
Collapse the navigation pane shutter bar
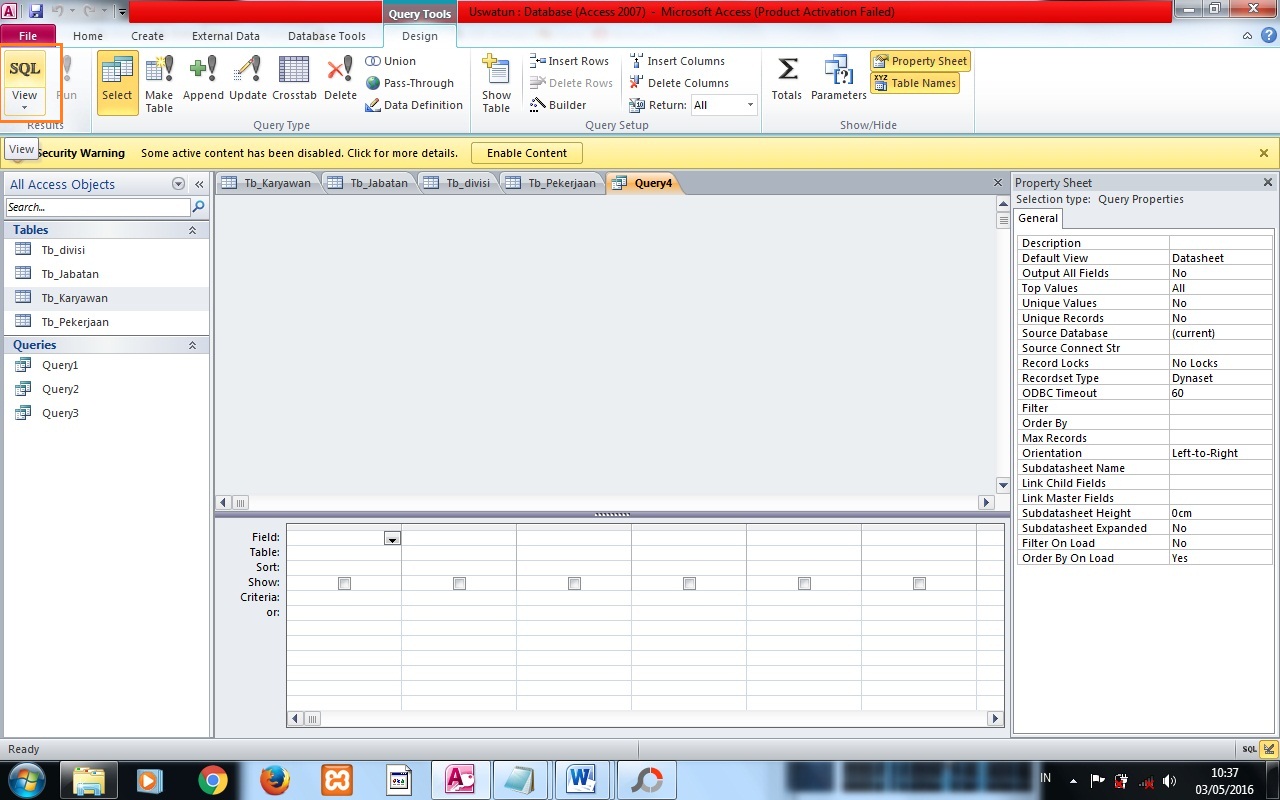coord(199,184)
